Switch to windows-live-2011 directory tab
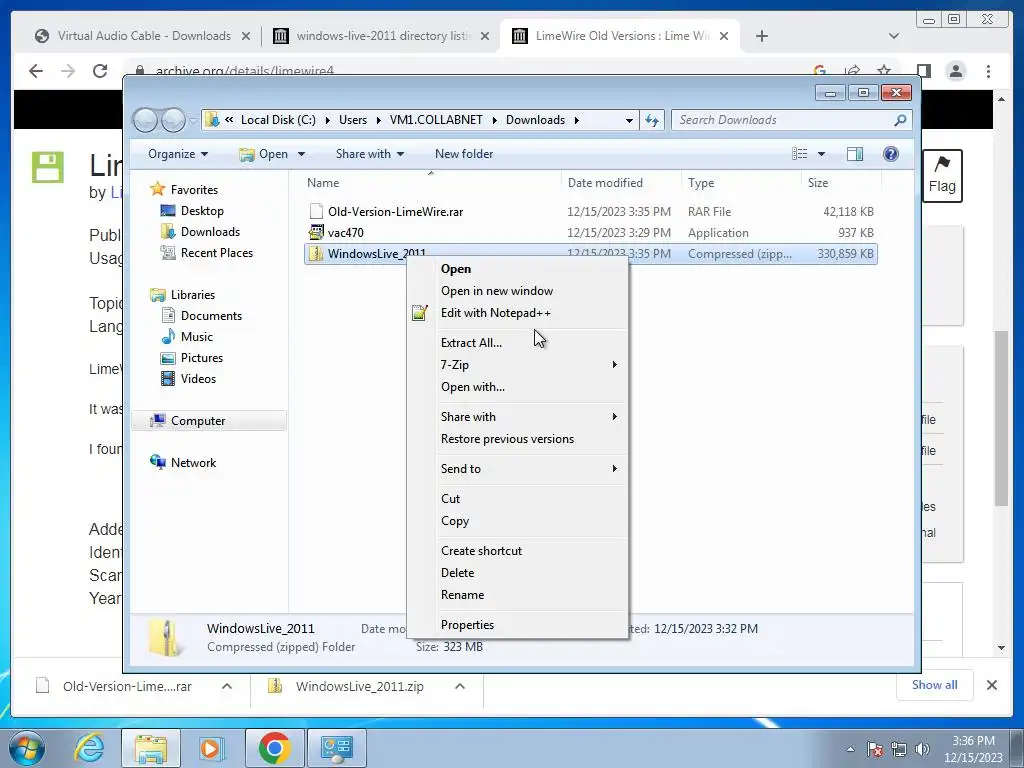This screenshot has height=768, width=1024. click(381, 36)
